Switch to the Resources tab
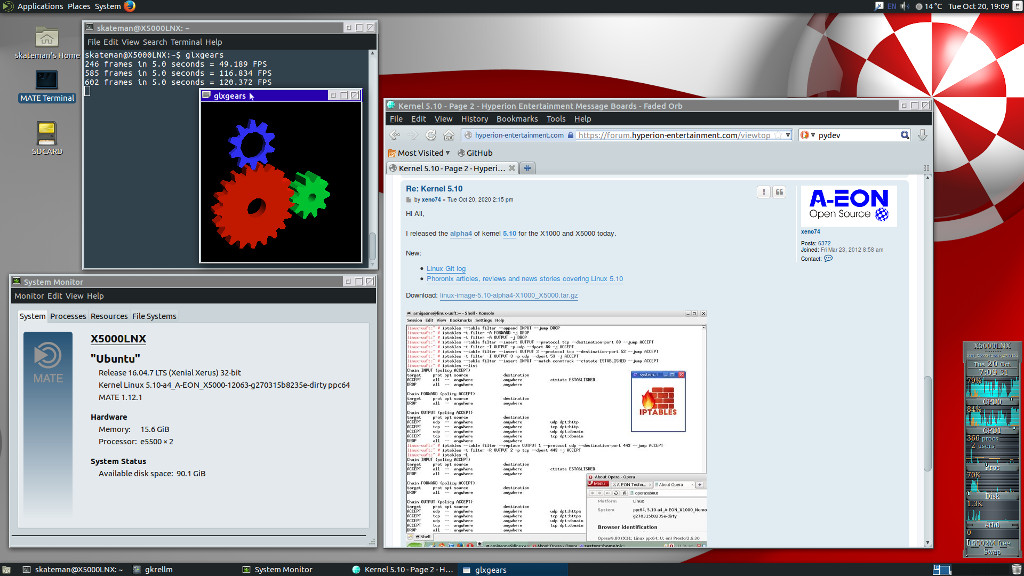 coord(108,316)
